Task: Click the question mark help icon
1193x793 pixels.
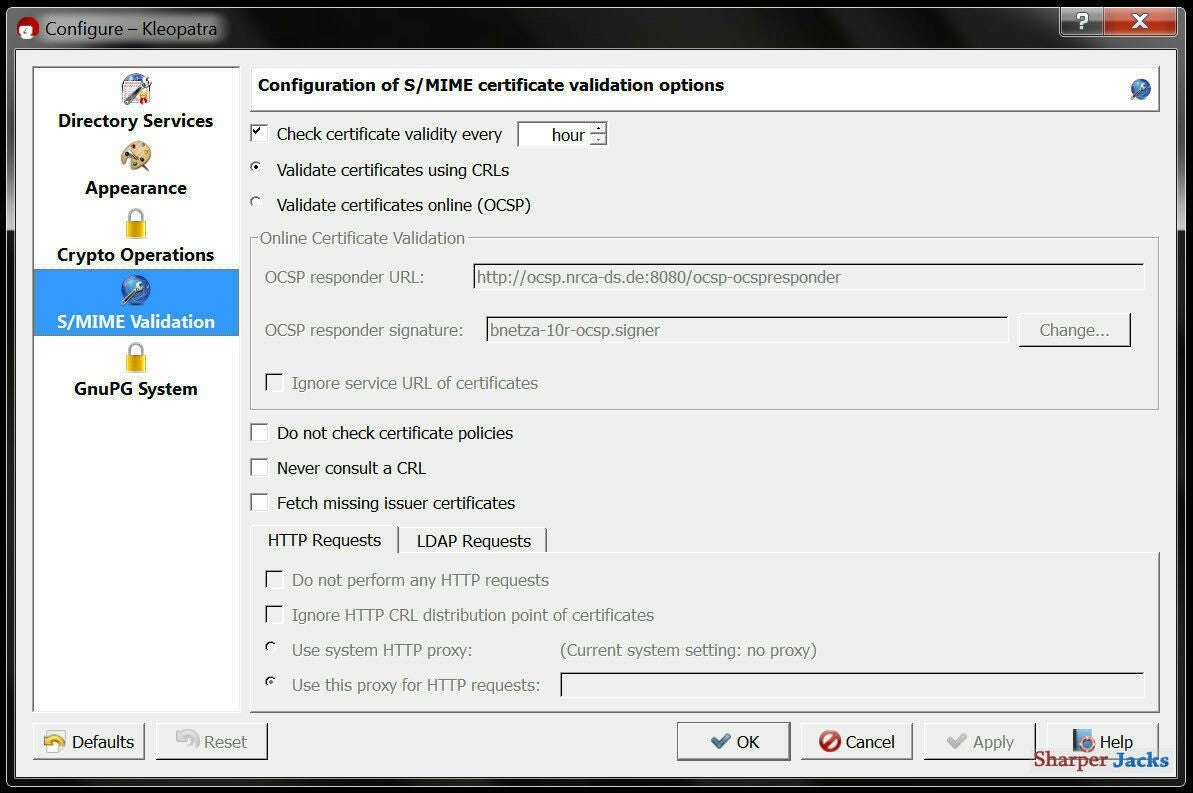Action: (1081, 21)
